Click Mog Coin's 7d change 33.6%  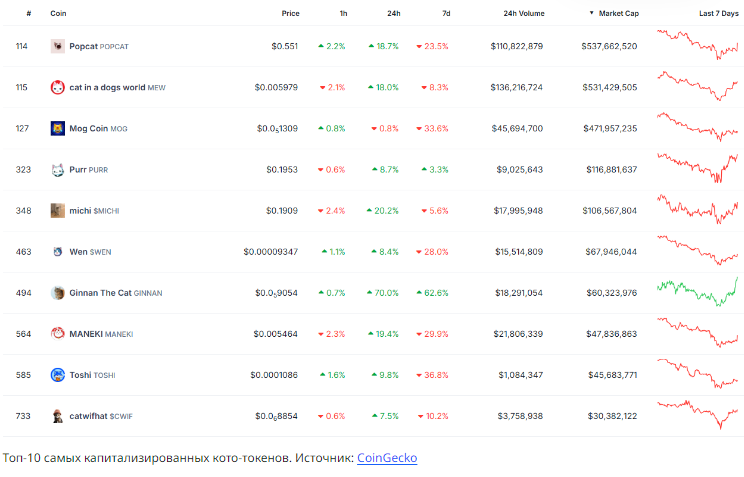tap(432, 128)
